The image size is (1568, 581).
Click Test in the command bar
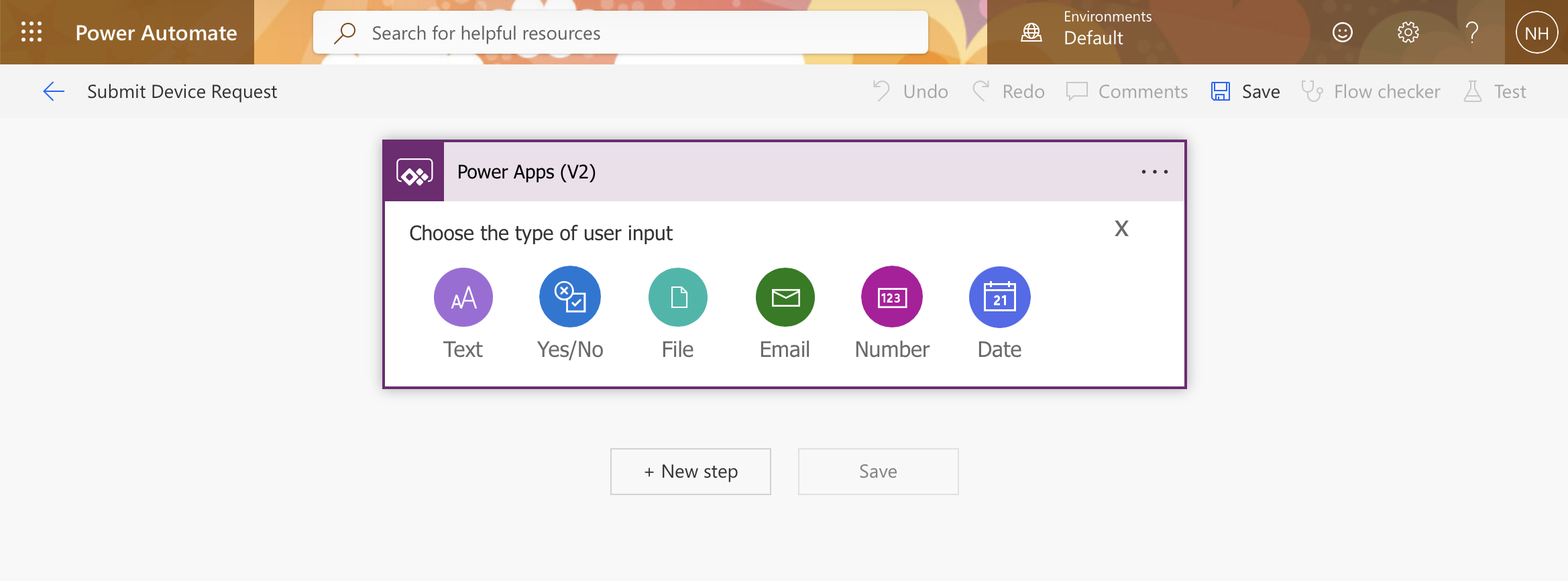[1494, 91]
